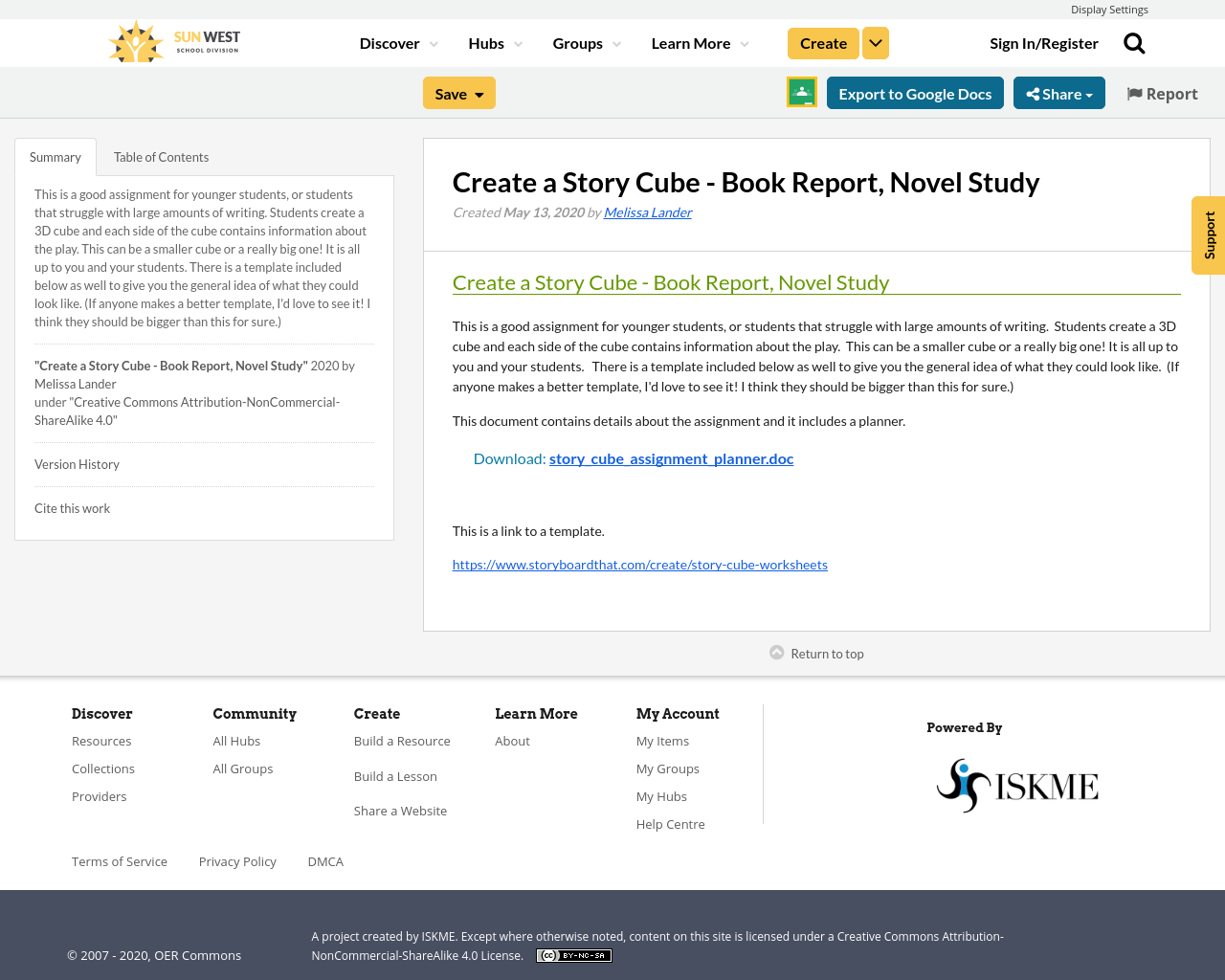This screenshot has width=1225, height=980.
Task: Click the Google Classroom share icon
Action: tap(801, 93)
